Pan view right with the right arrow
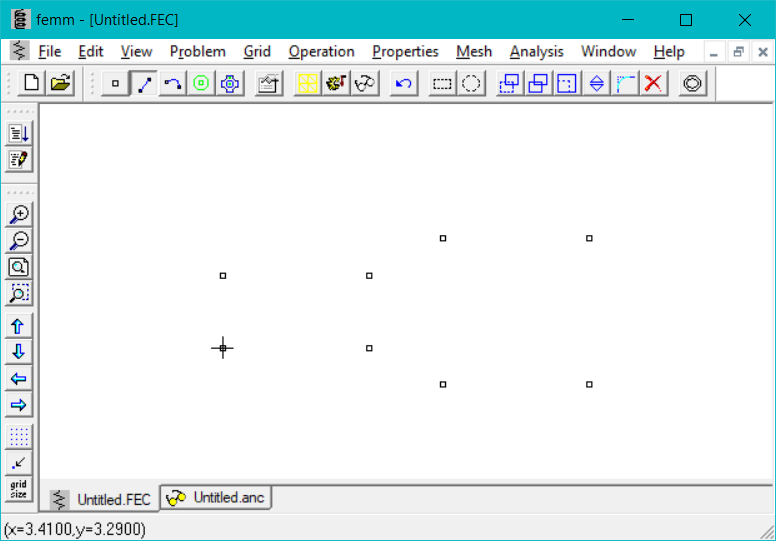Viewport: 776px width, 541px height. coord(19,405)
